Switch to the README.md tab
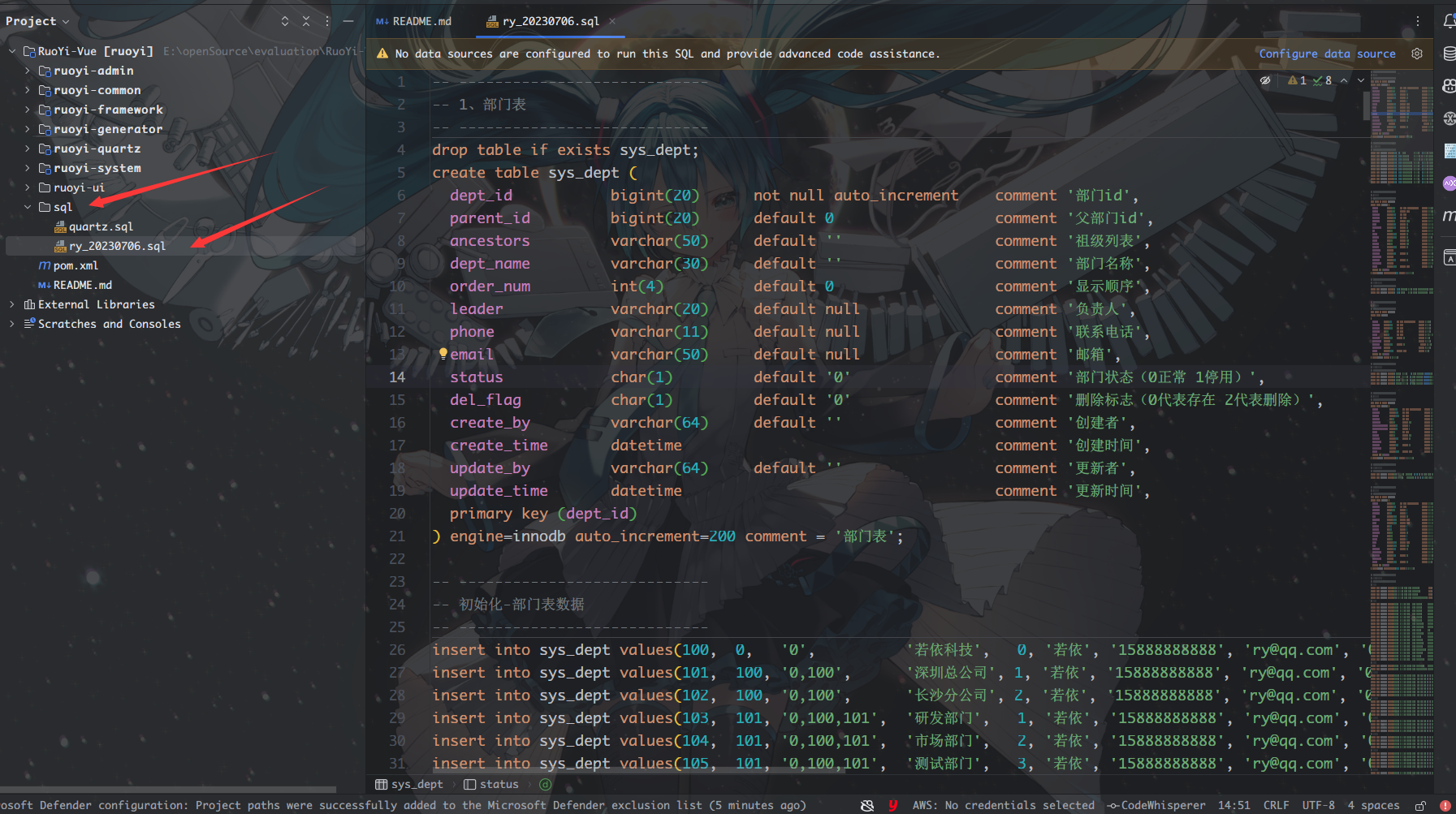Screen dimensions: 1456x814 (413, 21)
